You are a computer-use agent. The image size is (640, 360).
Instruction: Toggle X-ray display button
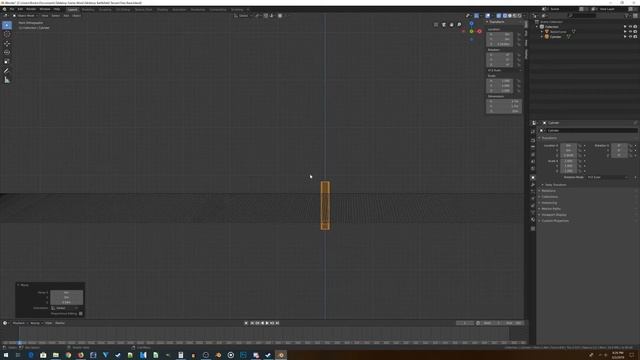tap(499, 16)
